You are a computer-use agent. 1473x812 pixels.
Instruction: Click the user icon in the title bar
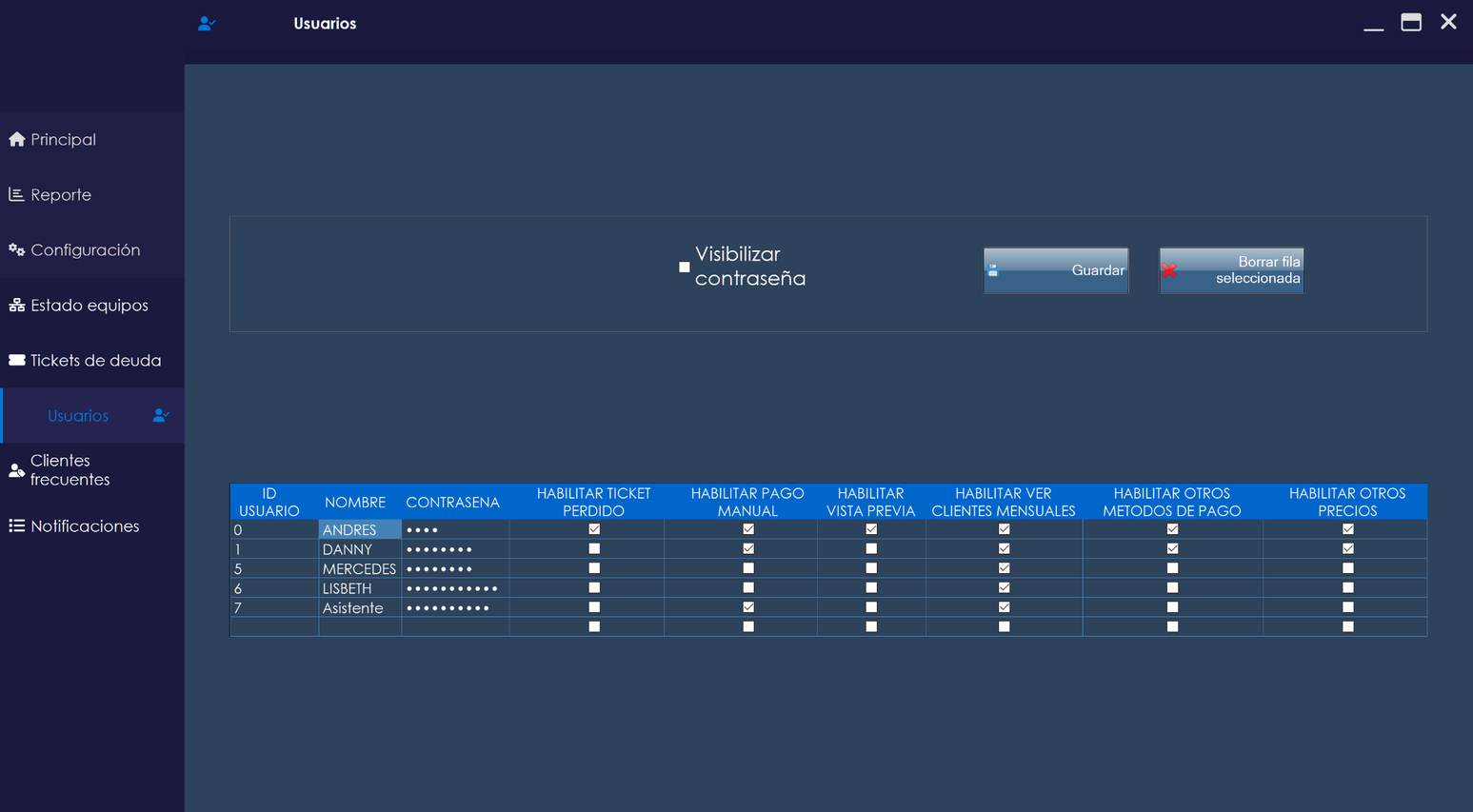(207, 23)
